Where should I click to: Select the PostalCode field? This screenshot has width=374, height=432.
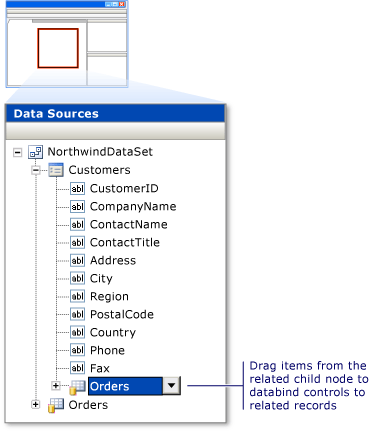click(x=122, y=315)
